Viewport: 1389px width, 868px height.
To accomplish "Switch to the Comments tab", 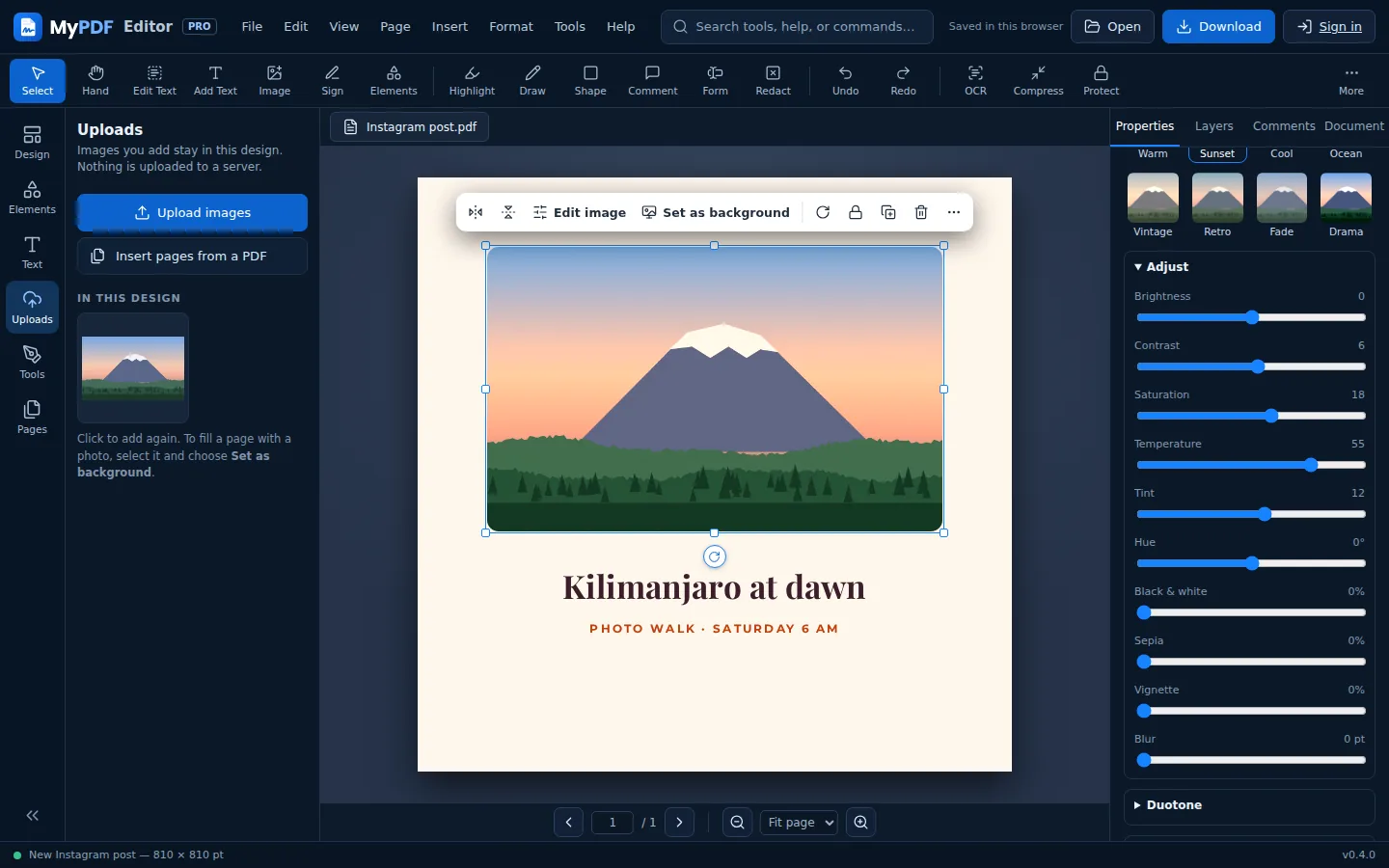I will pos(1284,126).
